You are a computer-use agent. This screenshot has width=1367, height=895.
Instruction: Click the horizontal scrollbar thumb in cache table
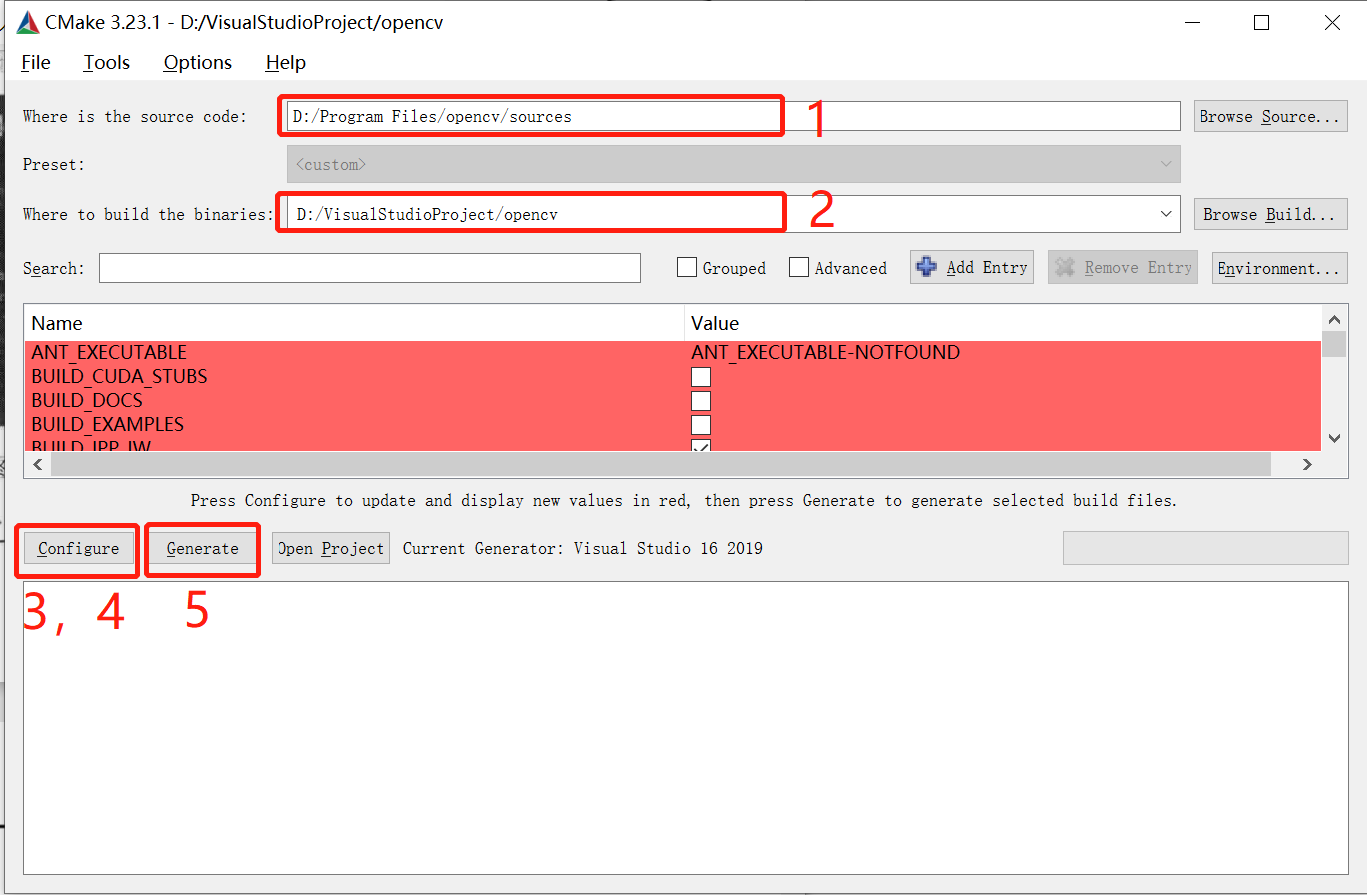660,464
